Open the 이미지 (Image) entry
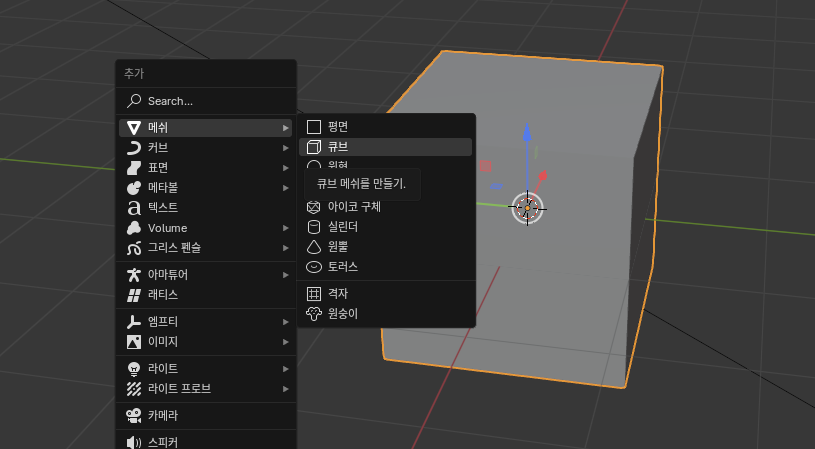Viewport: 815px width, 449px height. [206, 342]
